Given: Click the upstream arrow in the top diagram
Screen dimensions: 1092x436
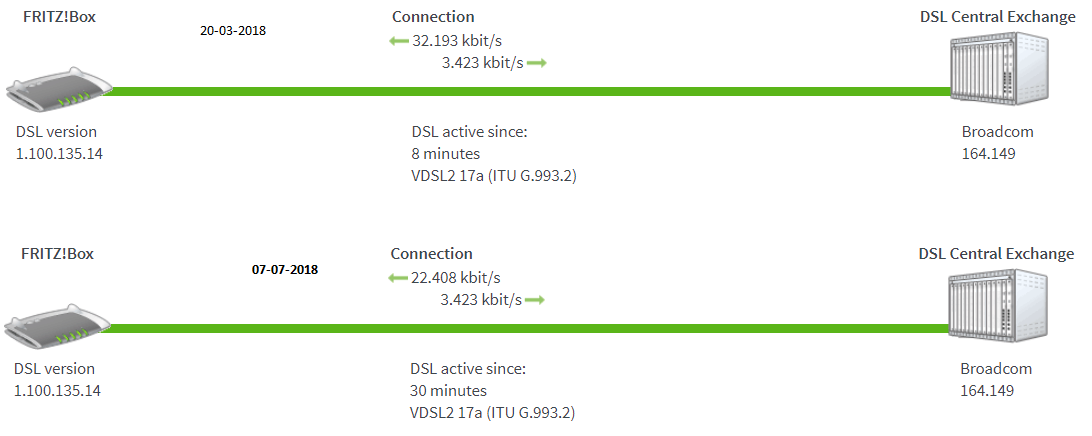Looking at the screenshot, I should pyautogui.click(x=537, y=63).
